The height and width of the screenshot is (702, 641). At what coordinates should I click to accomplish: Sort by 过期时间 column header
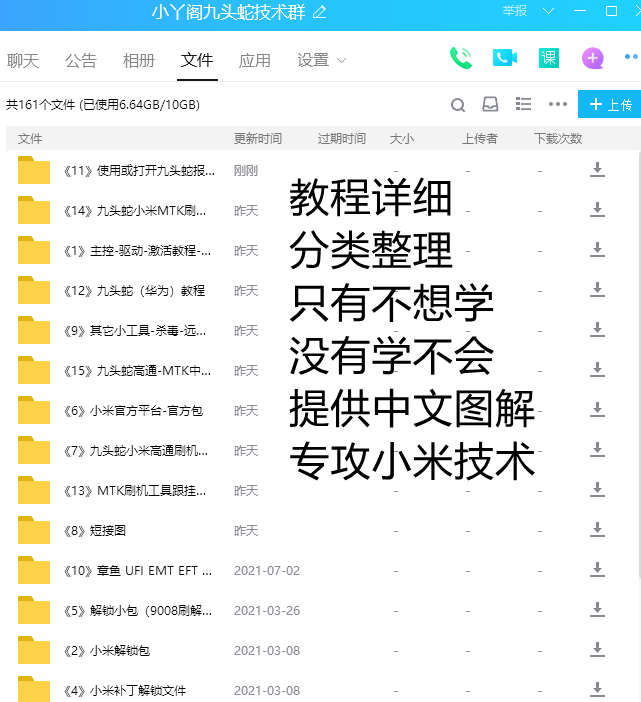[342, 139]
